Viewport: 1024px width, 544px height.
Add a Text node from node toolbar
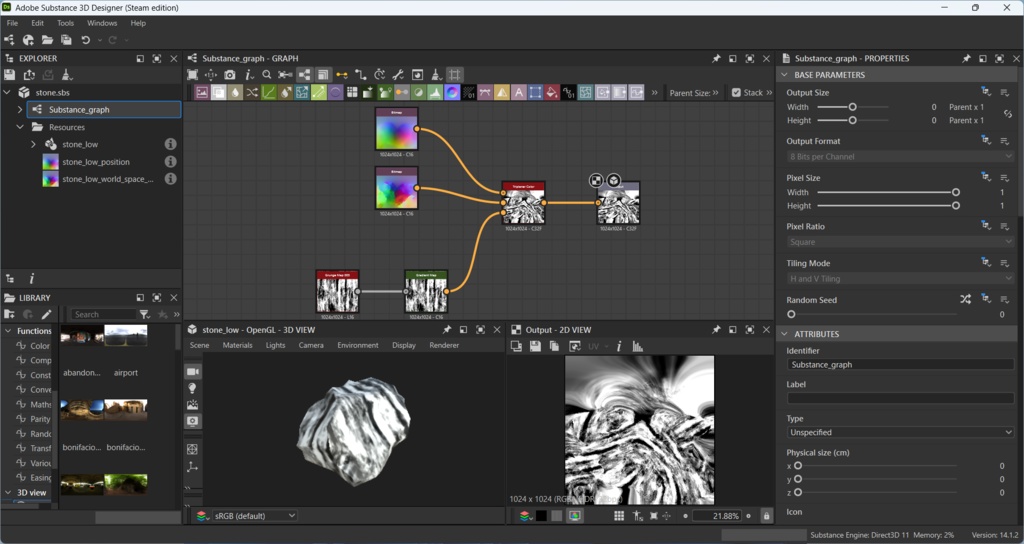click(519, 93)
